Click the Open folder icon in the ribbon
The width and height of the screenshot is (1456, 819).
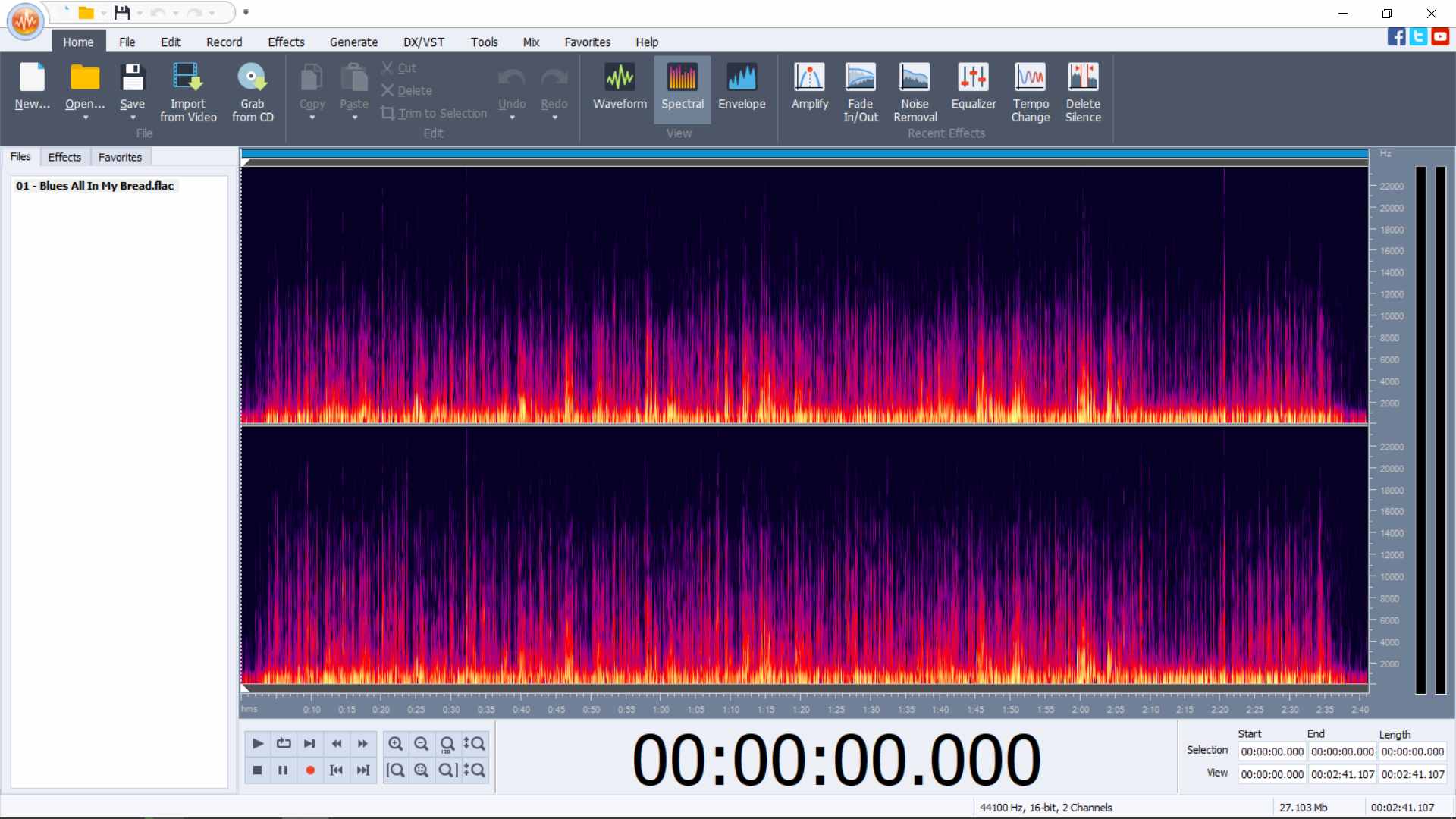[x=85, y=77]
